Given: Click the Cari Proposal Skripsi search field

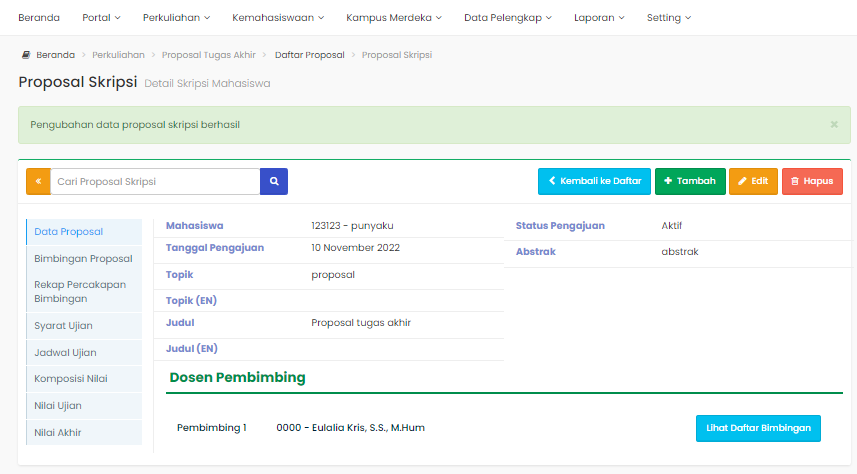Looking at the screenshot, I should (x=155, y=181).
